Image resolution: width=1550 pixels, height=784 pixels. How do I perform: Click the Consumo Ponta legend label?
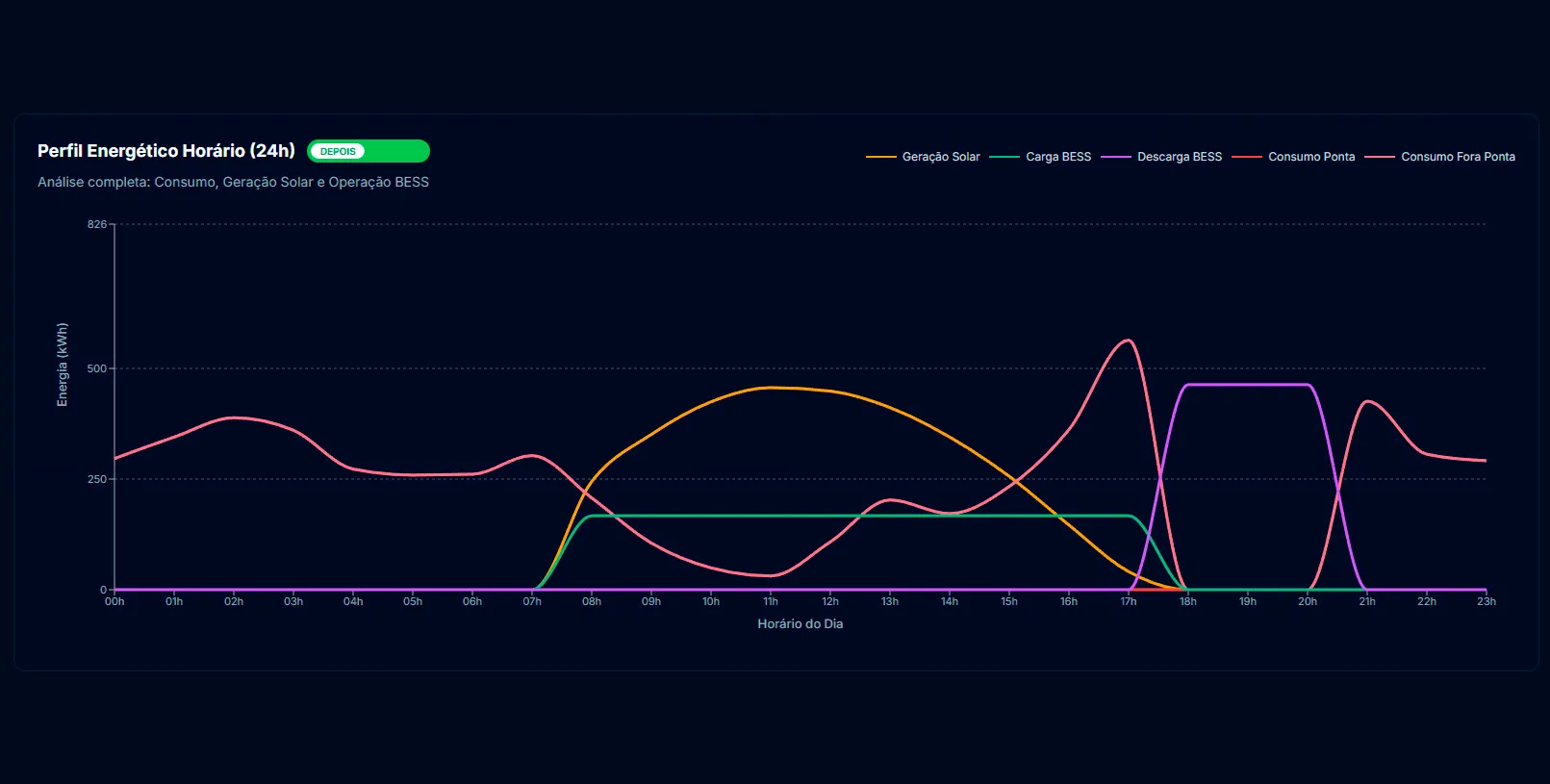[x=1310, y=157]
